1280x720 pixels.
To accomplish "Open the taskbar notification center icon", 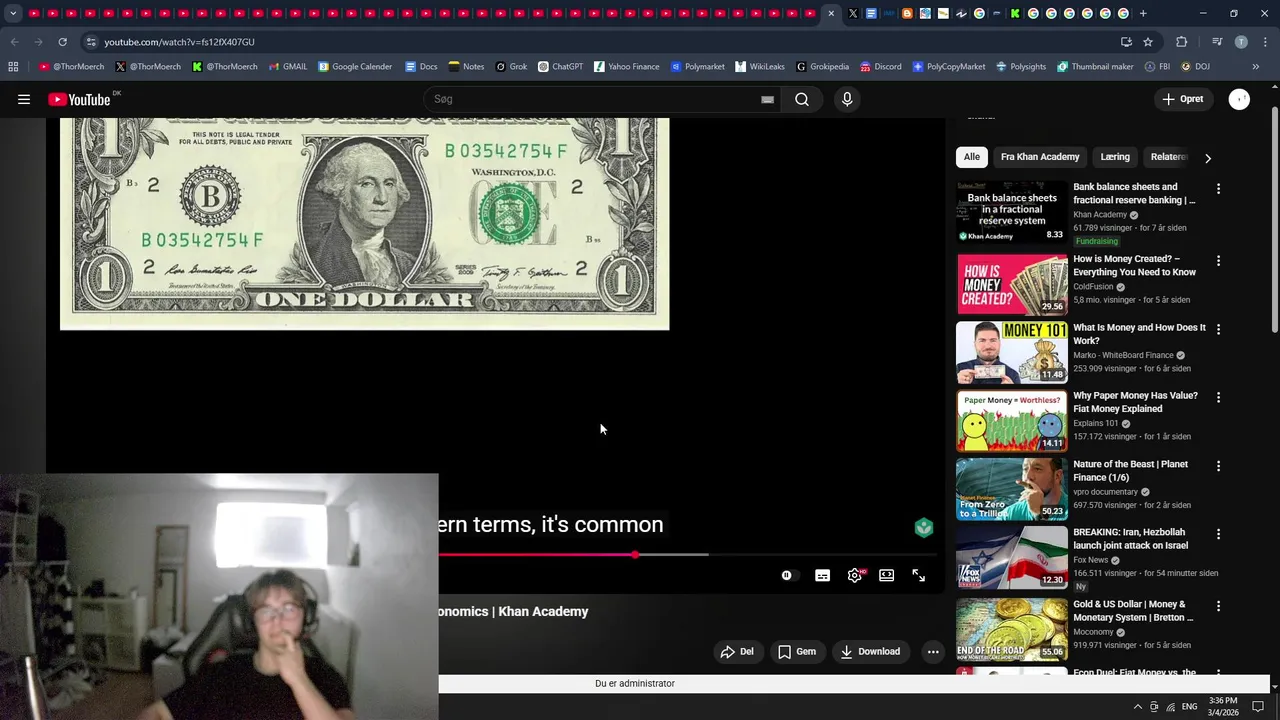I will [x=1258, y=706].
